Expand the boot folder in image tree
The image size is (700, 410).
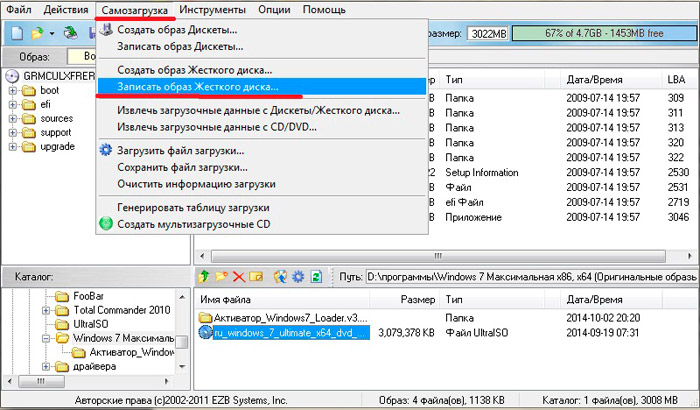tap(12, 91)
